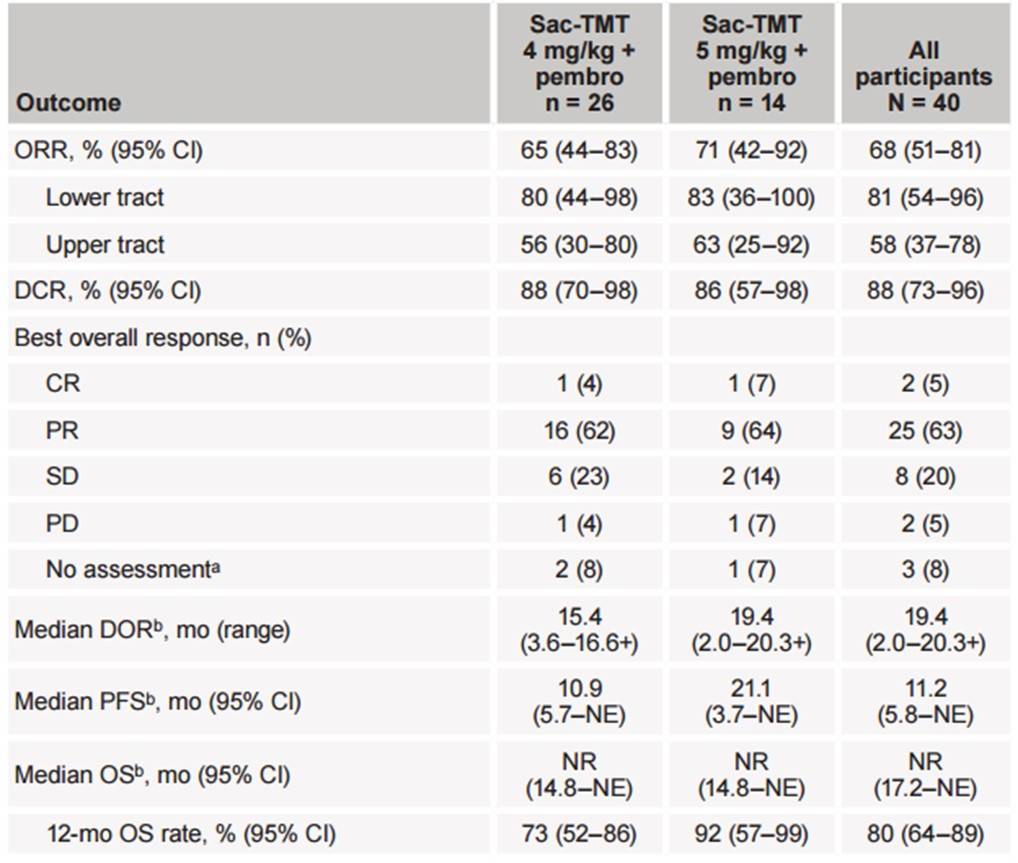
Task: Click the Best overall response, n (%) label
Action: click(x=163, y=338)
